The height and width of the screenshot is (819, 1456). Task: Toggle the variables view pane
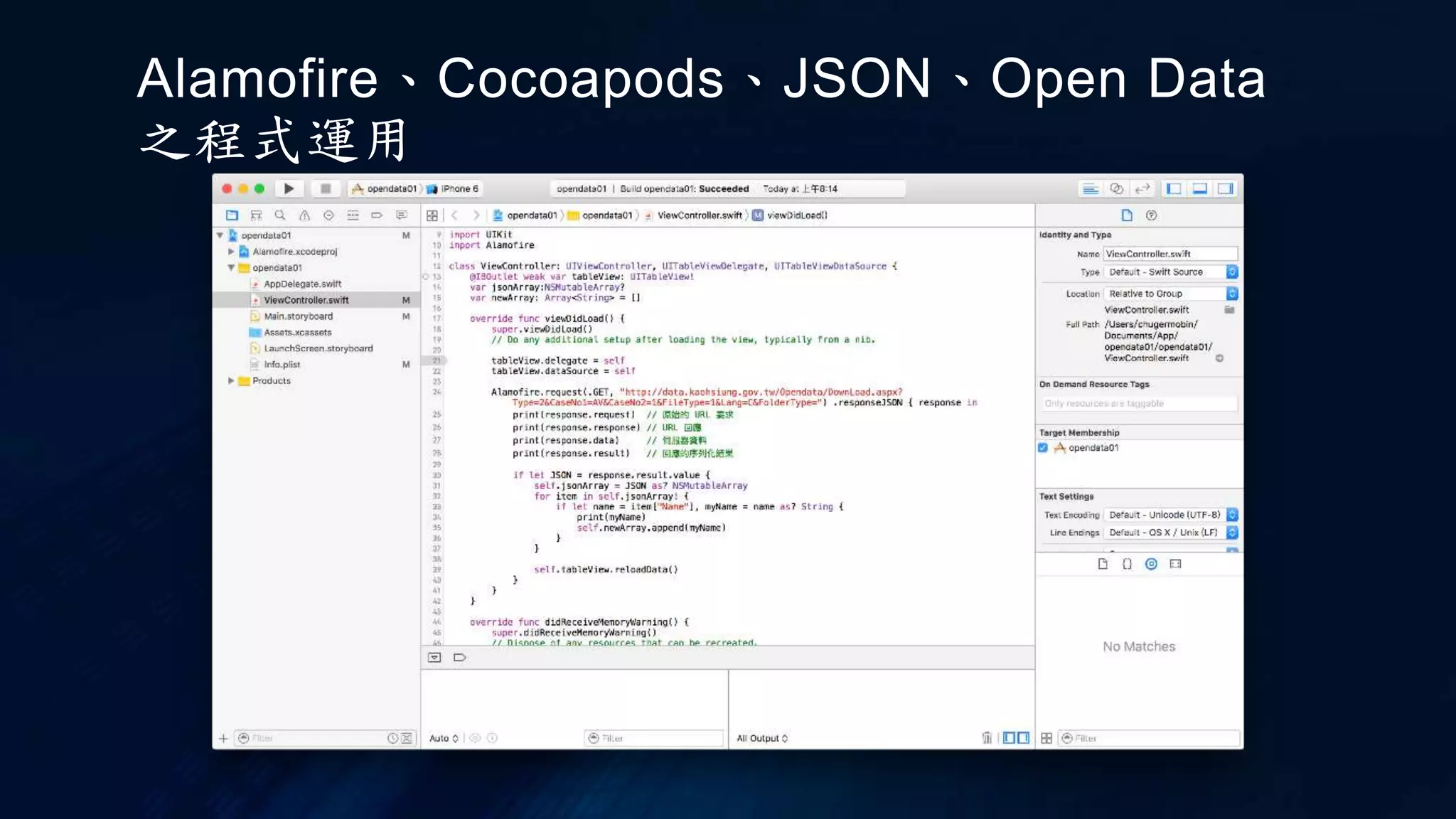[1009, 738]
